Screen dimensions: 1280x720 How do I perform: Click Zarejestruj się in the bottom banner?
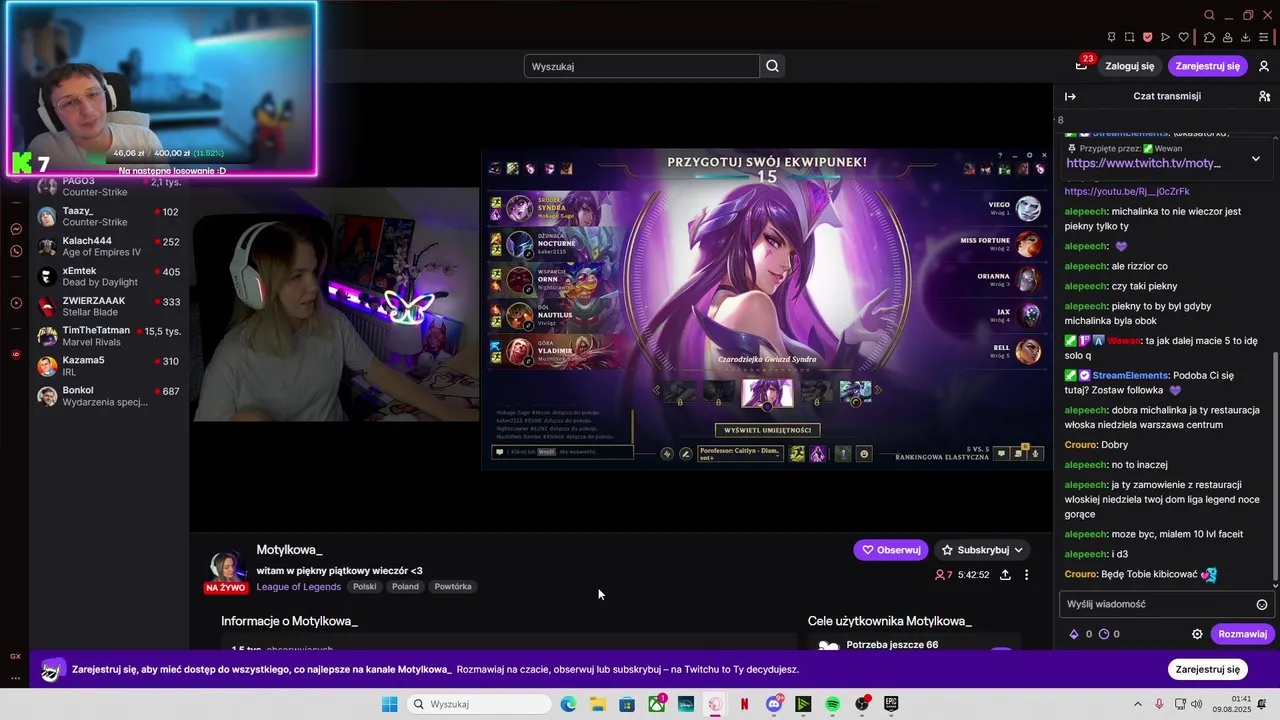(x=1207, y=669)
